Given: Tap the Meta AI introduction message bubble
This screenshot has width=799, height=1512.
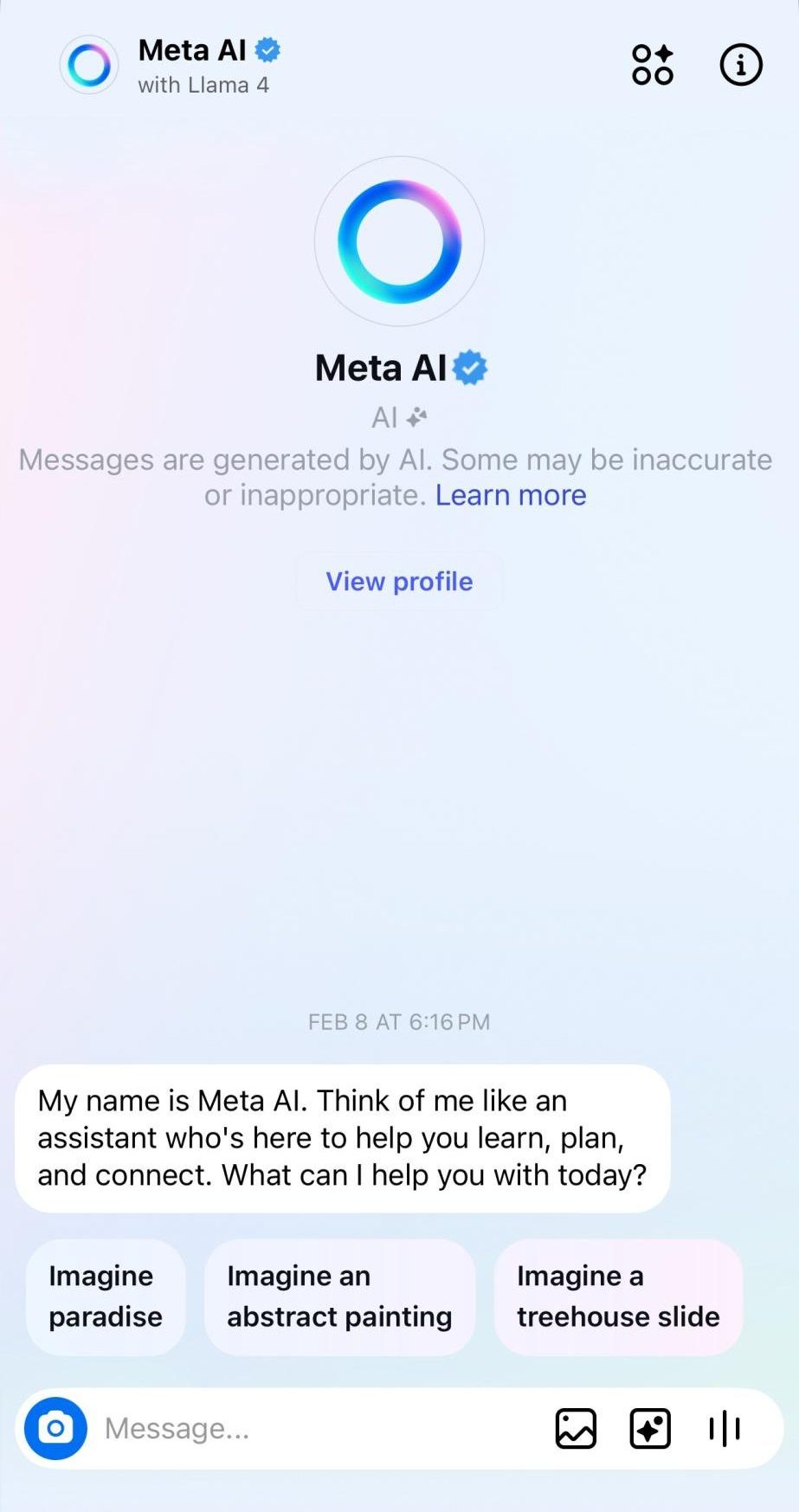Looking at the screenshot, I should pyautogui.click(x=343, y=1138).
